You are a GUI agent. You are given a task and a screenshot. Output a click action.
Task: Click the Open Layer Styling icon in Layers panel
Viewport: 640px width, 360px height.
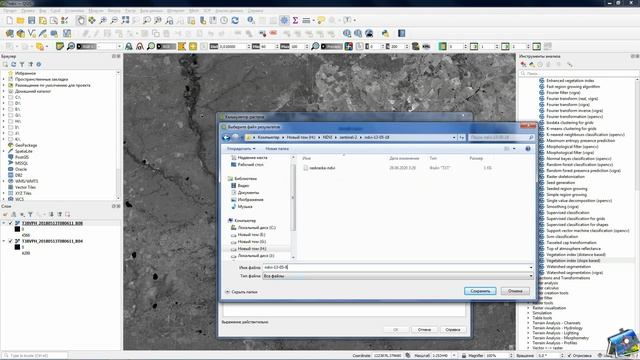(x=5, y=214)
